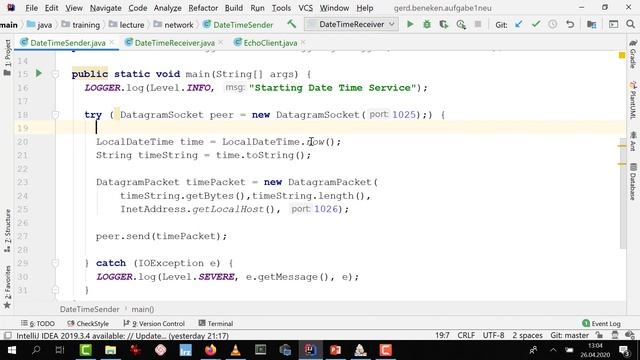Open Project Structure icon in toolbar
The height and width of the screenshot is (360, 640).
[591, 24]
